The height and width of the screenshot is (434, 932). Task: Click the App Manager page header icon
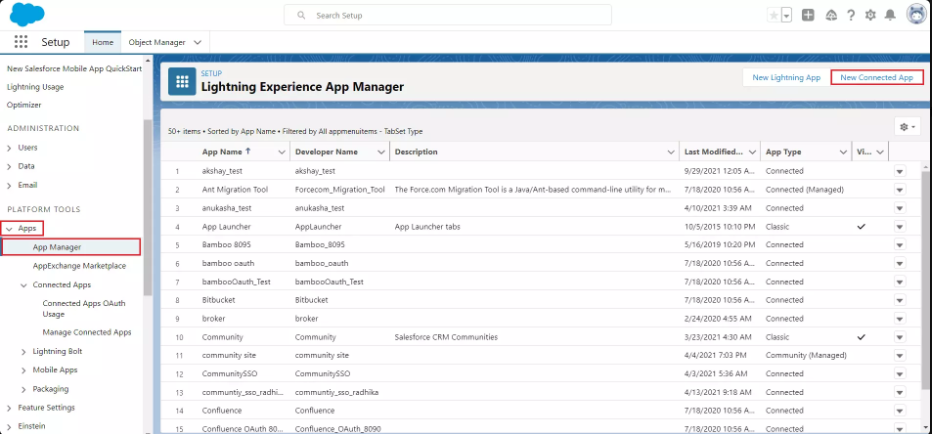tap(182, 81)
